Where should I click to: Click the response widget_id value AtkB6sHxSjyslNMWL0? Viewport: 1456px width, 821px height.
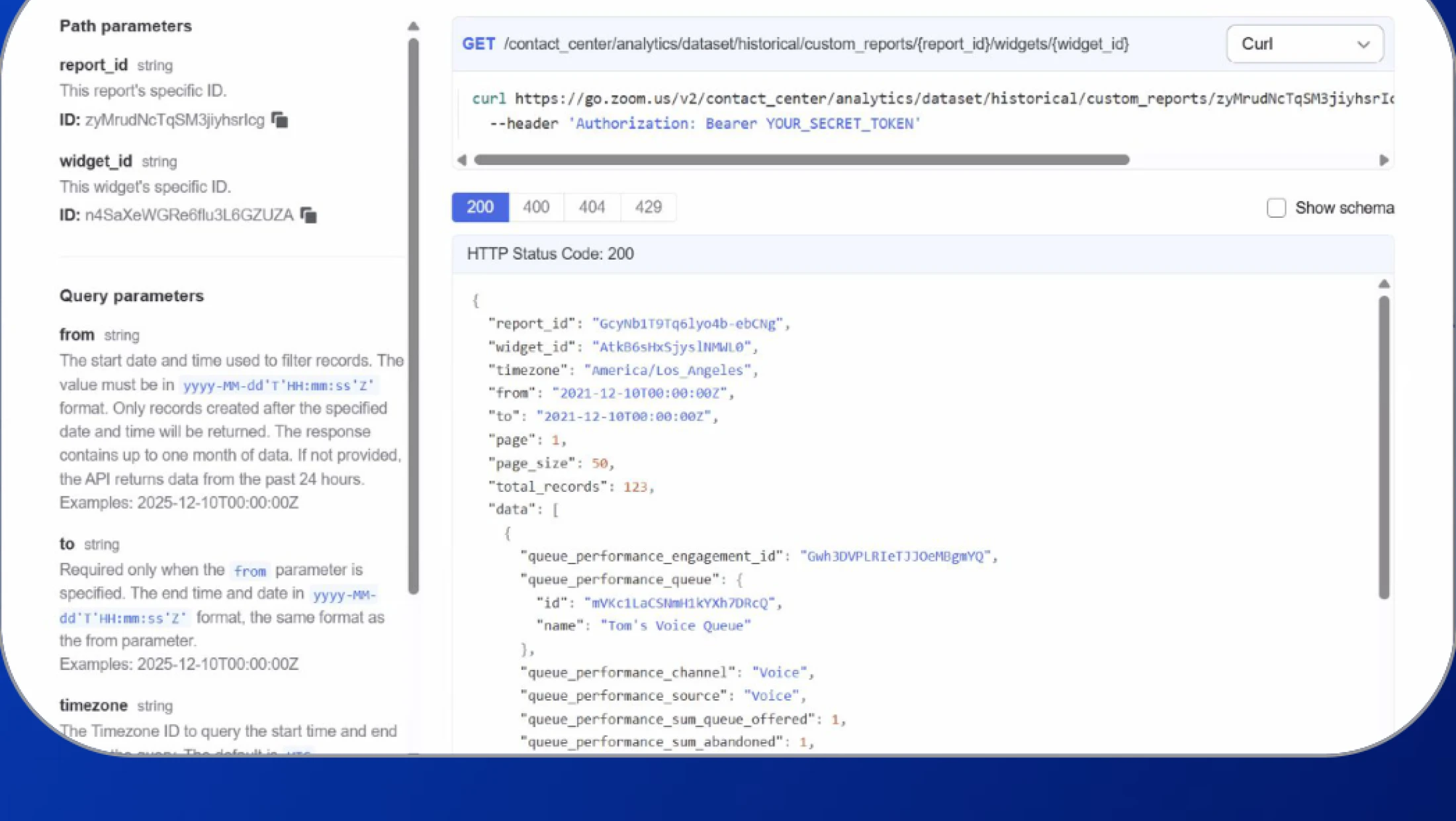point(671,347)
